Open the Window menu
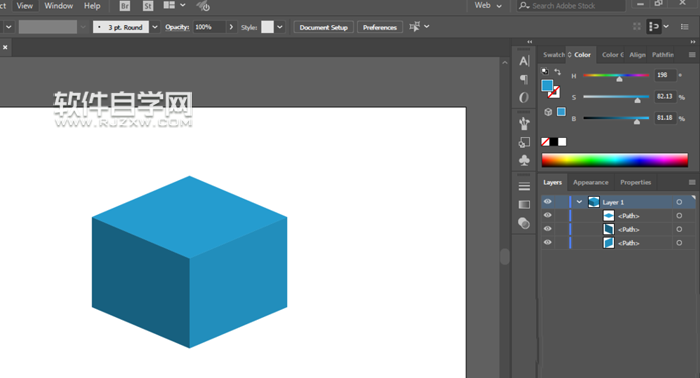This screenshot has width=700, height=378. click(58, 6)
